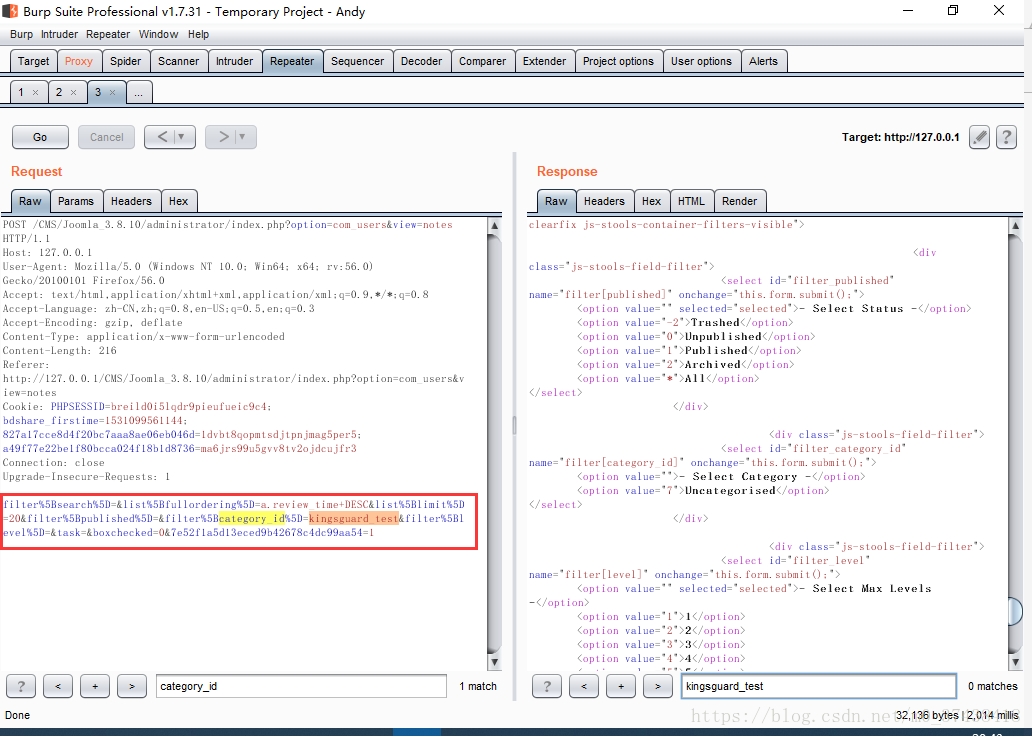Close Repeater tab 2
Screen dimensions: 1032x736
click(74, 93)
